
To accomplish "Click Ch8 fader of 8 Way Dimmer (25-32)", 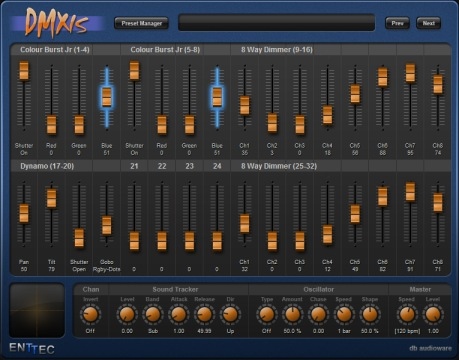I will pos(438,202).
